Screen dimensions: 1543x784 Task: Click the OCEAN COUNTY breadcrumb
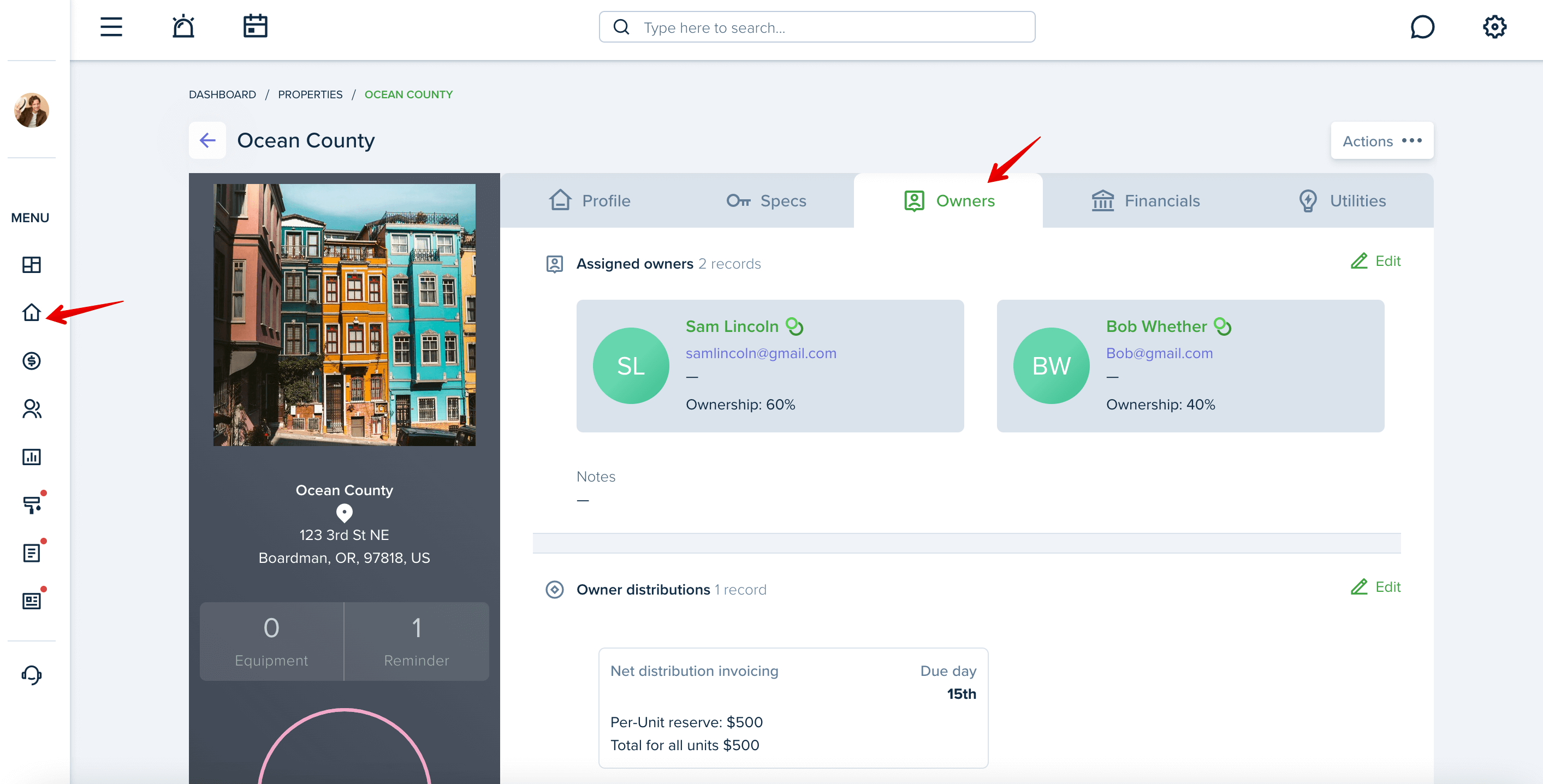pos(408,94)
